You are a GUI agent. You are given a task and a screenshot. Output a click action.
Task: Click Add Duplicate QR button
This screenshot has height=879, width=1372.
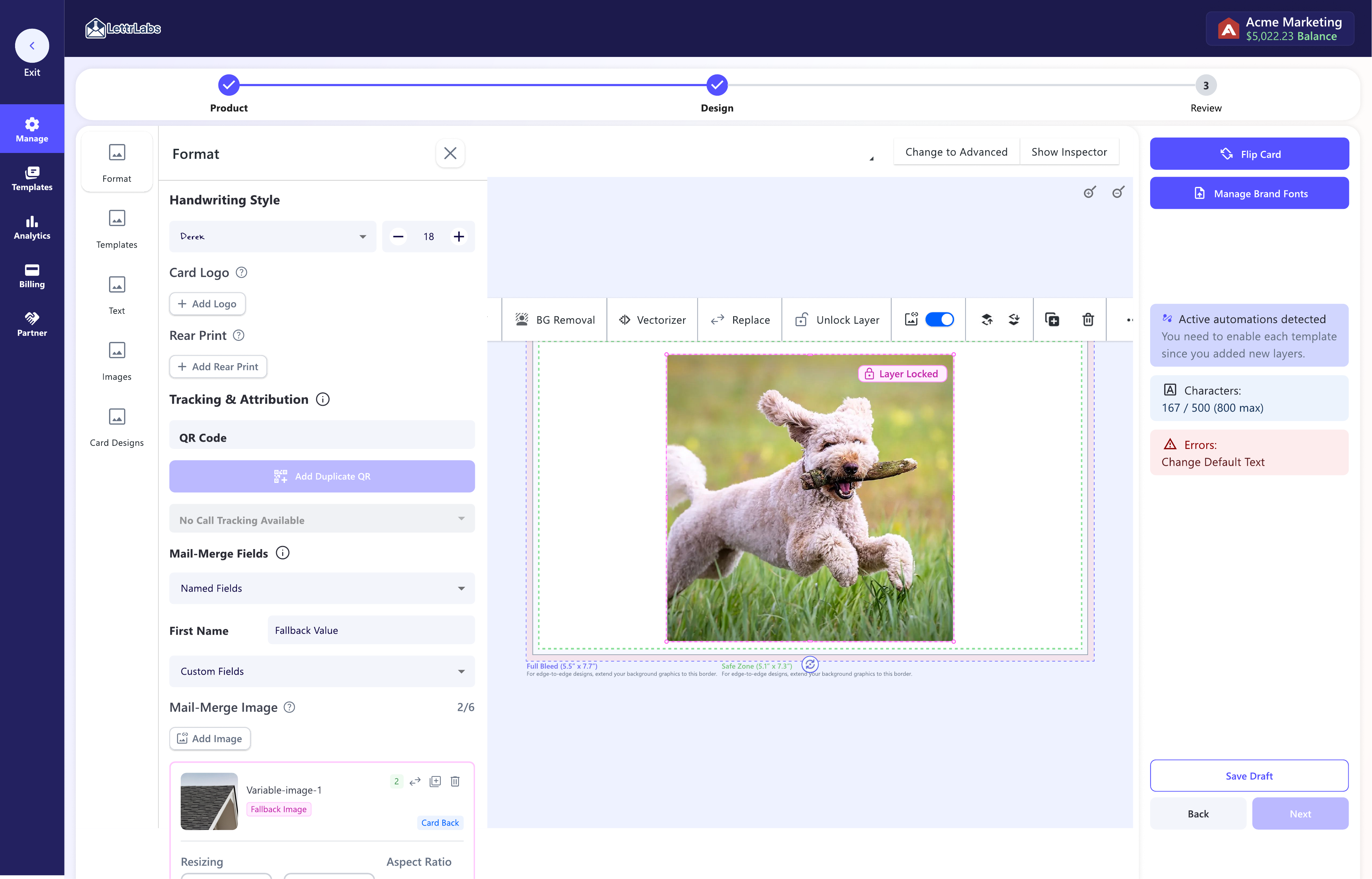point(322,476)
